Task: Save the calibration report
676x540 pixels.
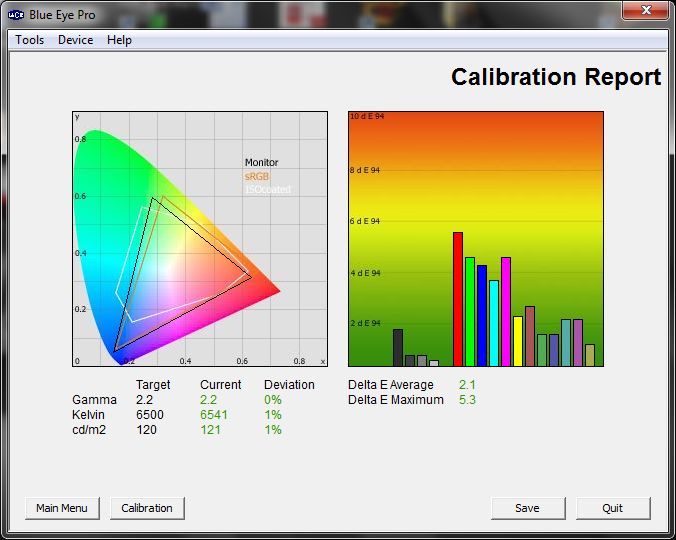Action: tap(528, 508)
